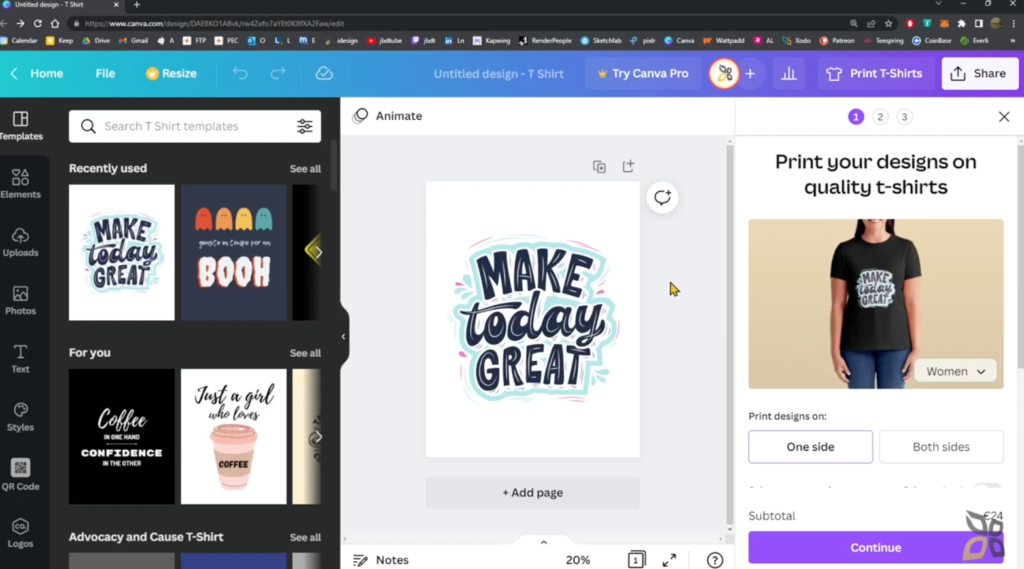Click the plus icon to add collaborators

tap(750, 73)
